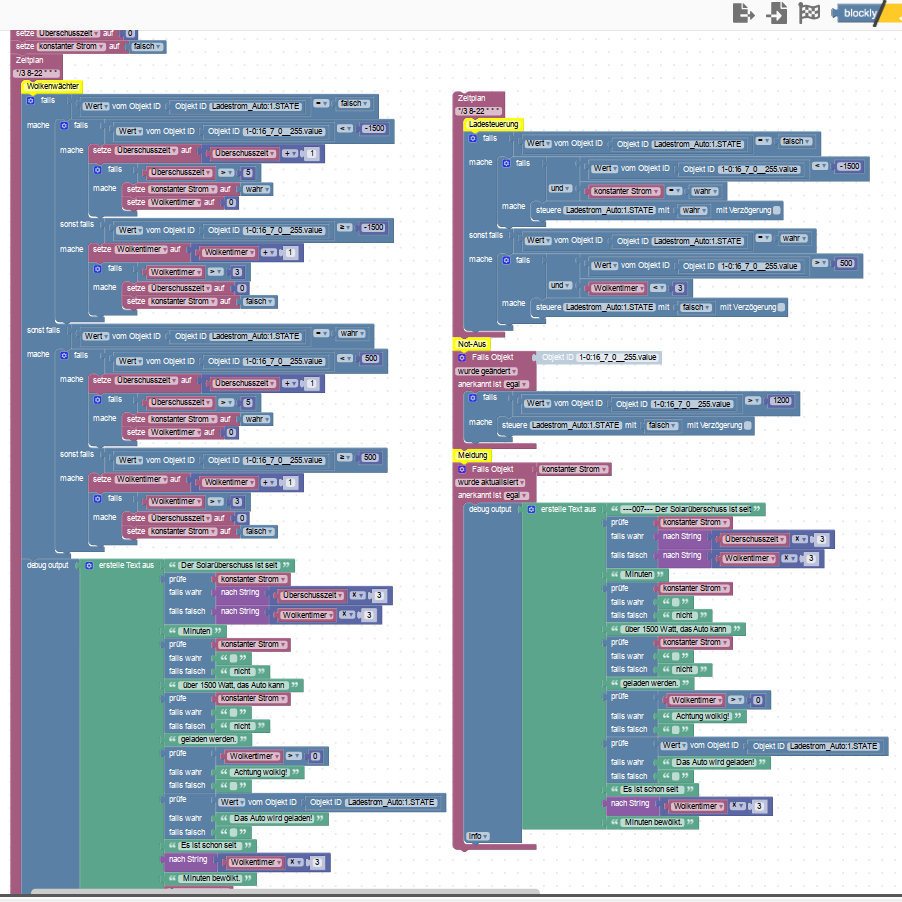This screenshot has width=902, height=902.
Task: Click right 'Es ist schon seit' text field
Action: click(x=651, y=789)
